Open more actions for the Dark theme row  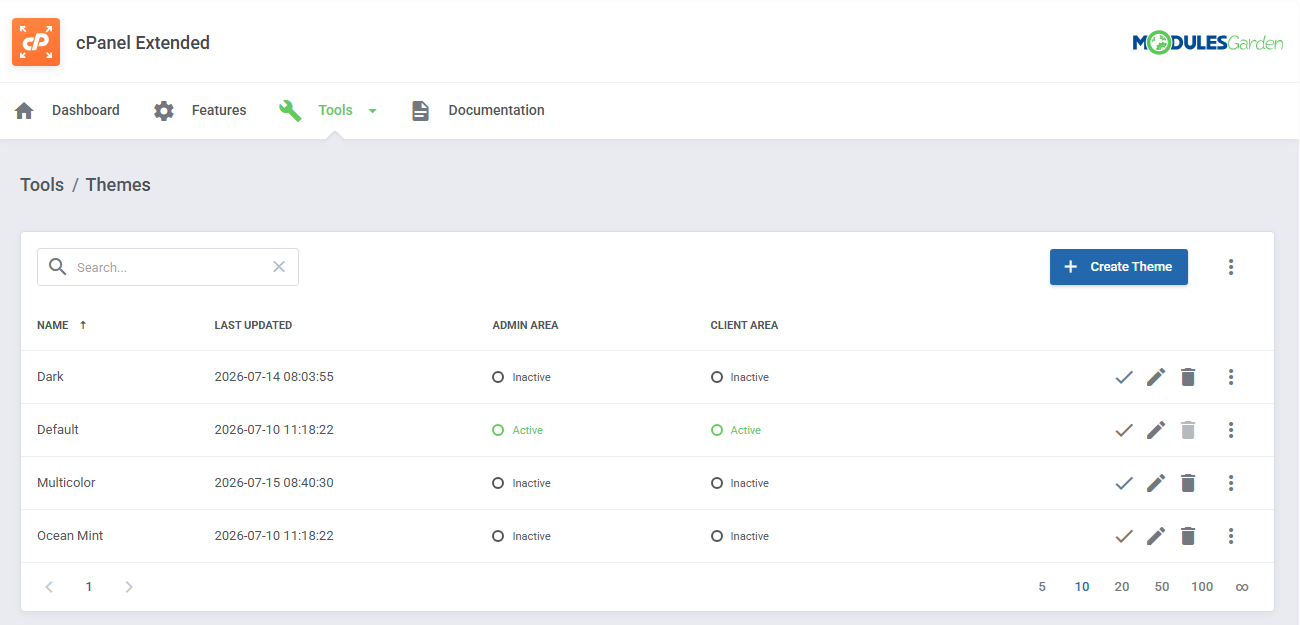point(1231,377)
